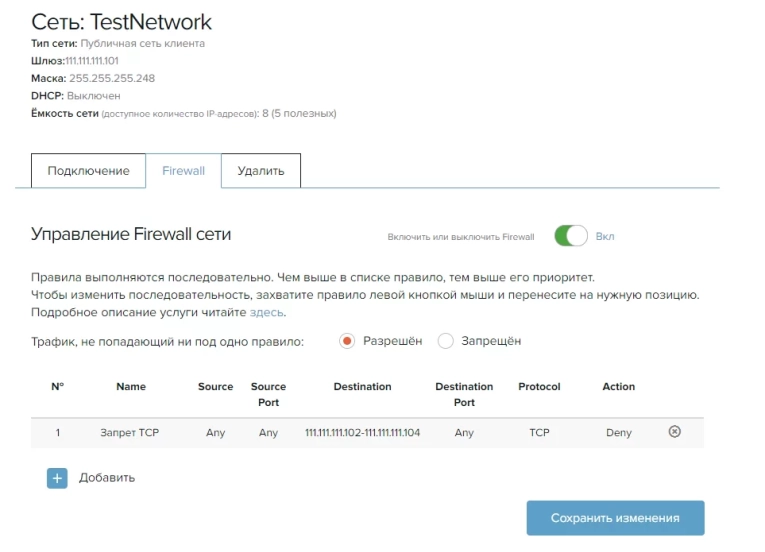Click the Protocol column header
The image size is (765, 552).
539,386
